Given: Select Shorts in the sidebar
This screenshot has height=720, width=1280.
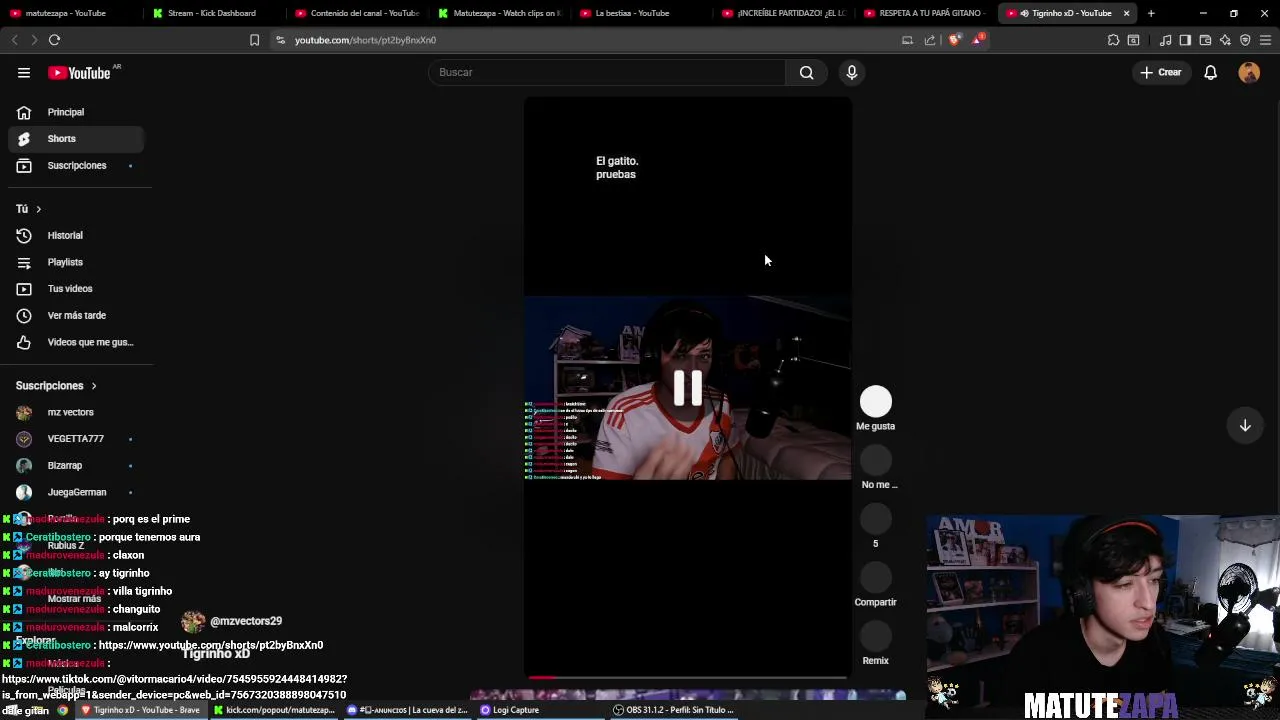Looking at the screenshot, I should (x=76, y=139).
